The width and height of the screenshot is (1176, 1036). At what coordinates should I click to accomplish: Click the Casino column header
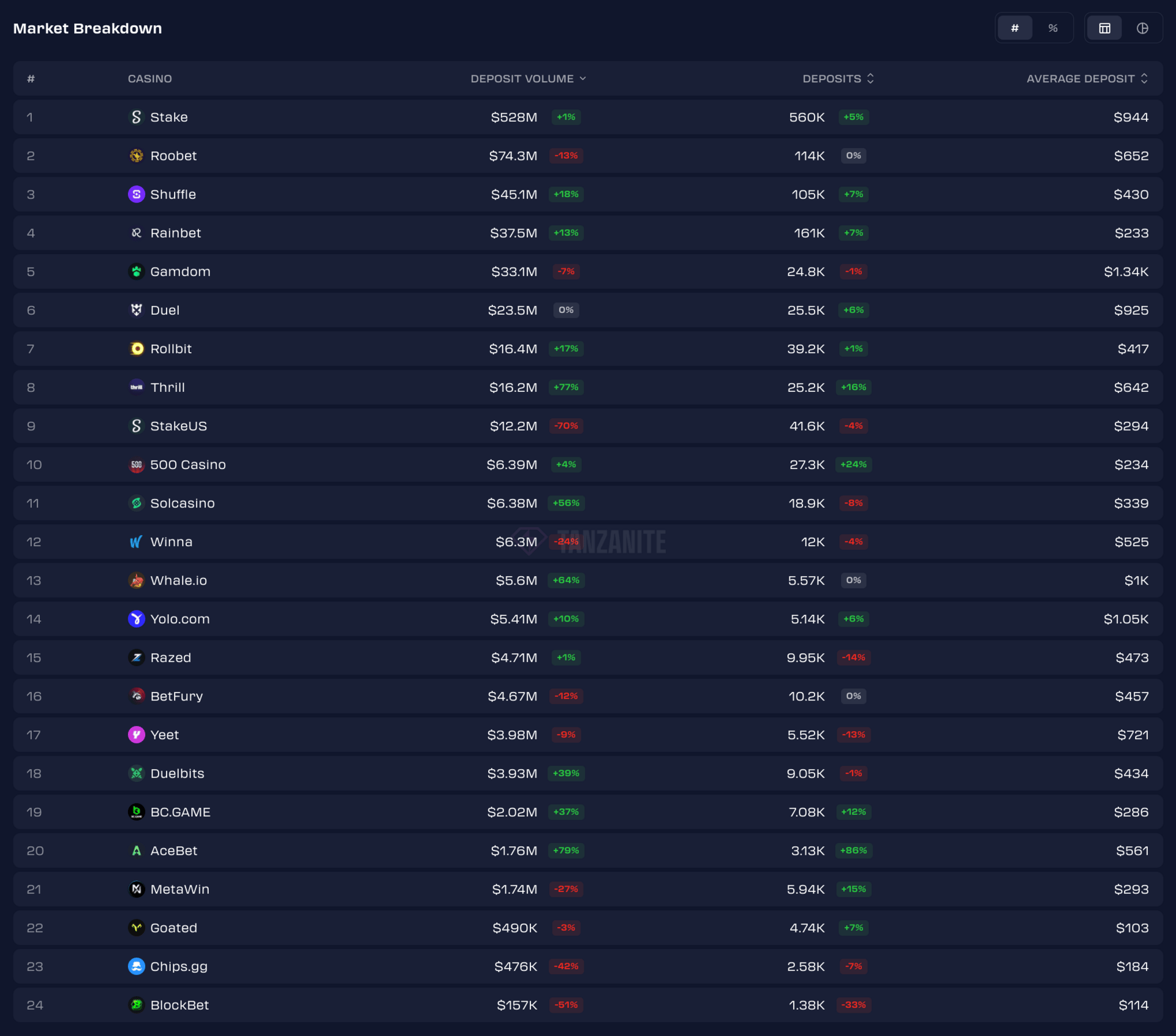coord(149,78)
